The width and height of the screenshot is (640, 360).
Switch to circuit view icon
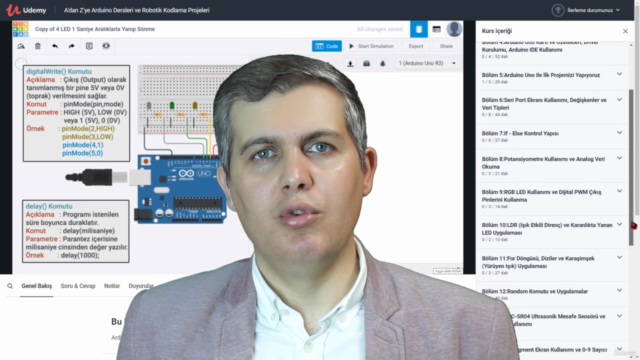pyautogui.click(x=419, y=29)
